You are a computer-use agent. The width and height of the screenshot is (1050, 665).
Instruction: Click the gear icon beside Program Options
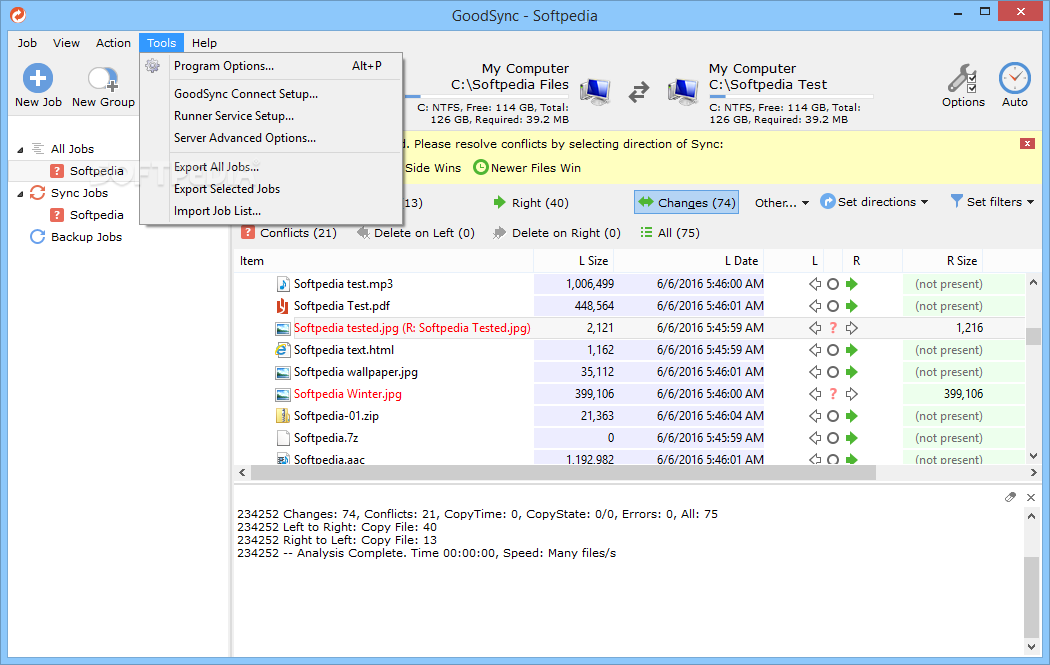pyautogui.click(x=153, y=66)
